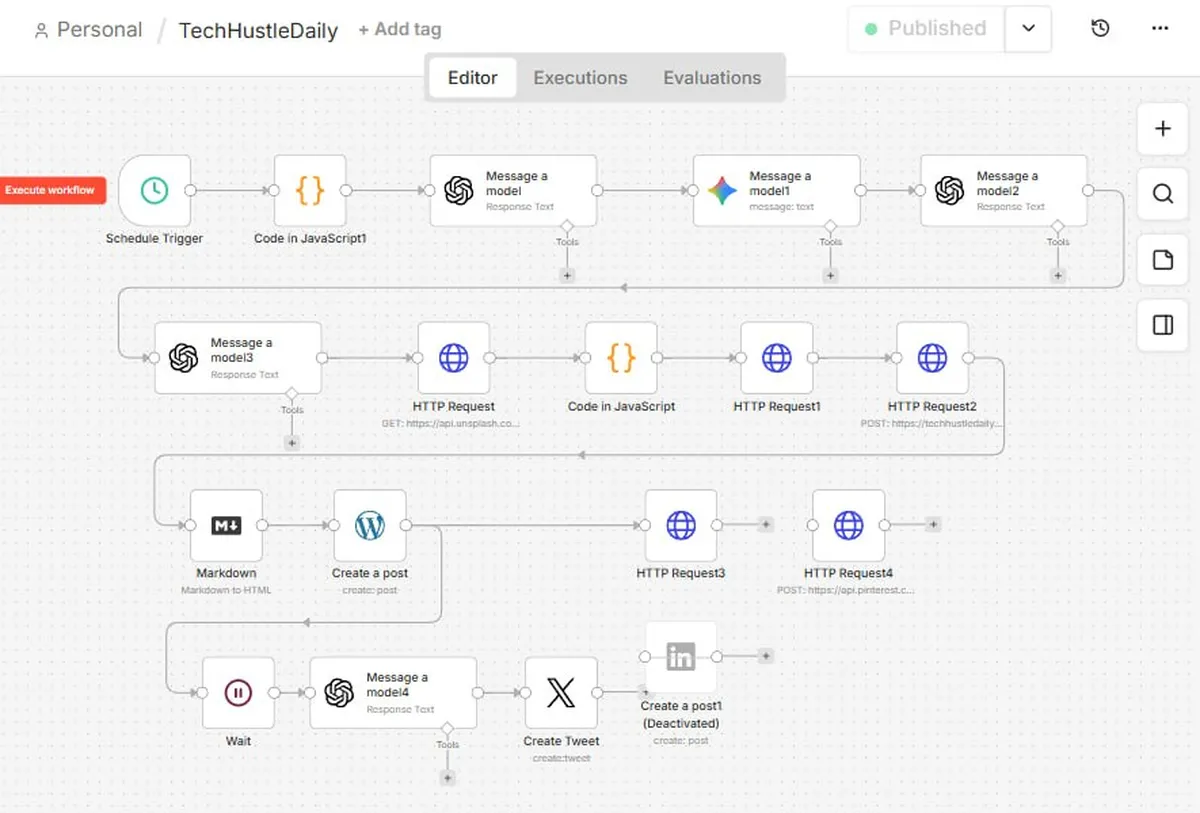Open the canvas search button
Viewport: 1200px width, 813px height.
1163,194
